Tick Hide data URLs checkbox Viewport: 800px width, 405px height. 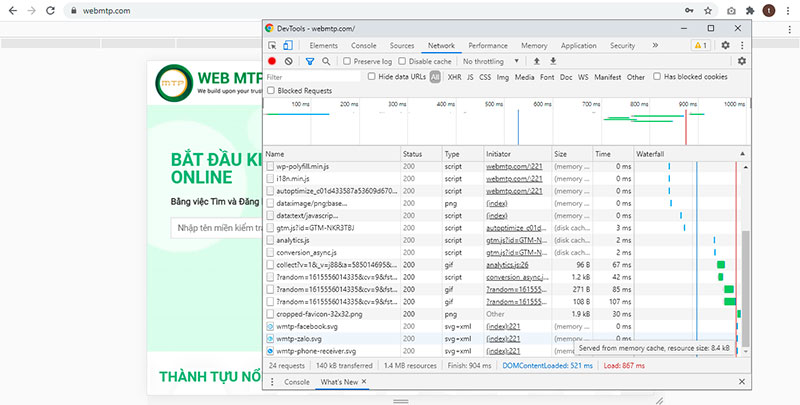pos(372,77)
